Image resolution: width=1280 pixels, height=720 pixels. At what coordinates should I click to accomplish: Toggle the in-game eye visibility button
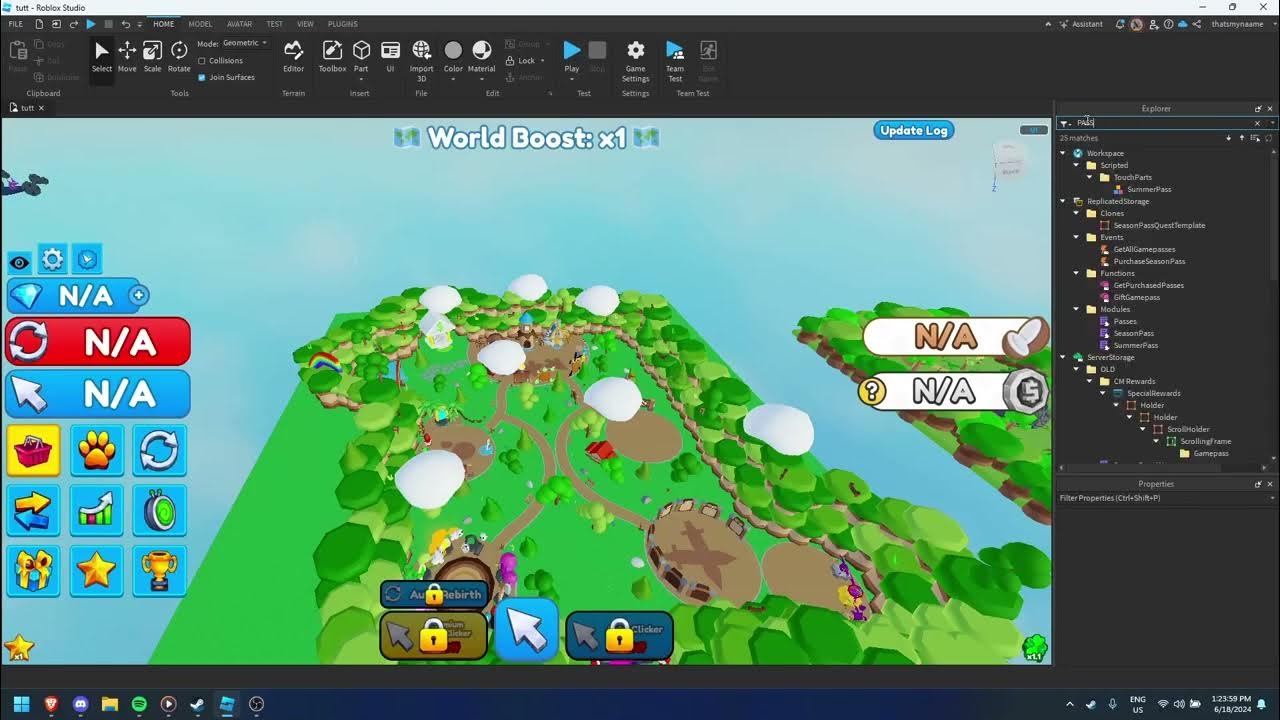19,263
